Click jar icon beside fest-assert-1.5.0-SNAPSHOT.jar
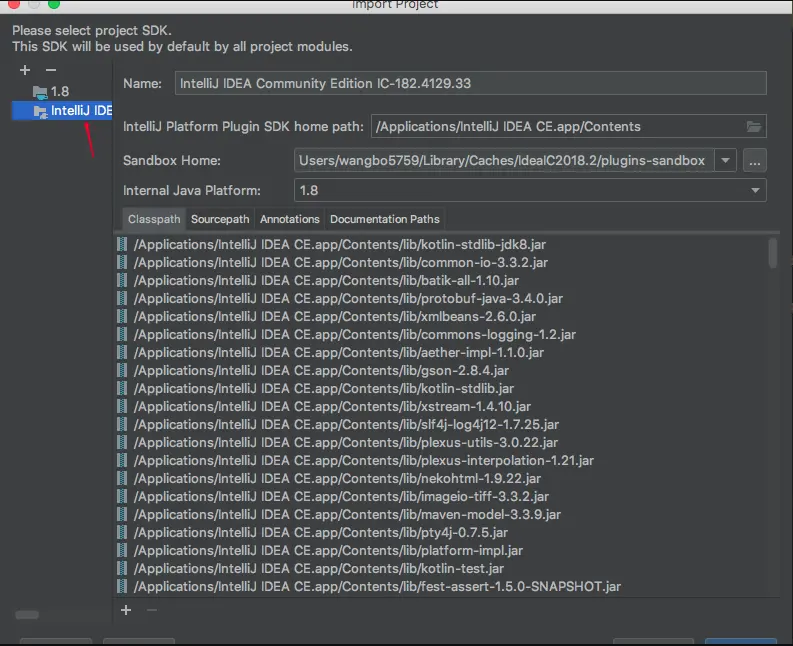This screenshot has height=646, width=793. 122,586
